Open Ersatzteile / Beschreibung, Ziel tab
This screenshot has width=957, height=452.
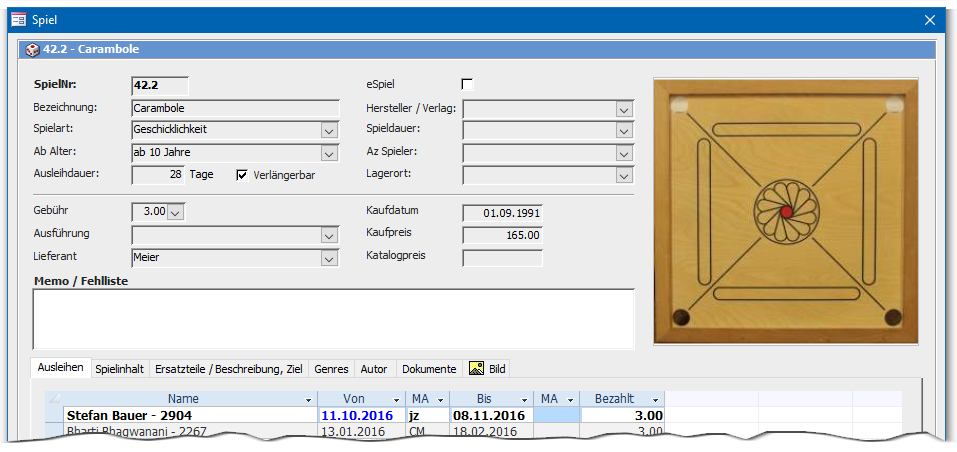(229, 368)
